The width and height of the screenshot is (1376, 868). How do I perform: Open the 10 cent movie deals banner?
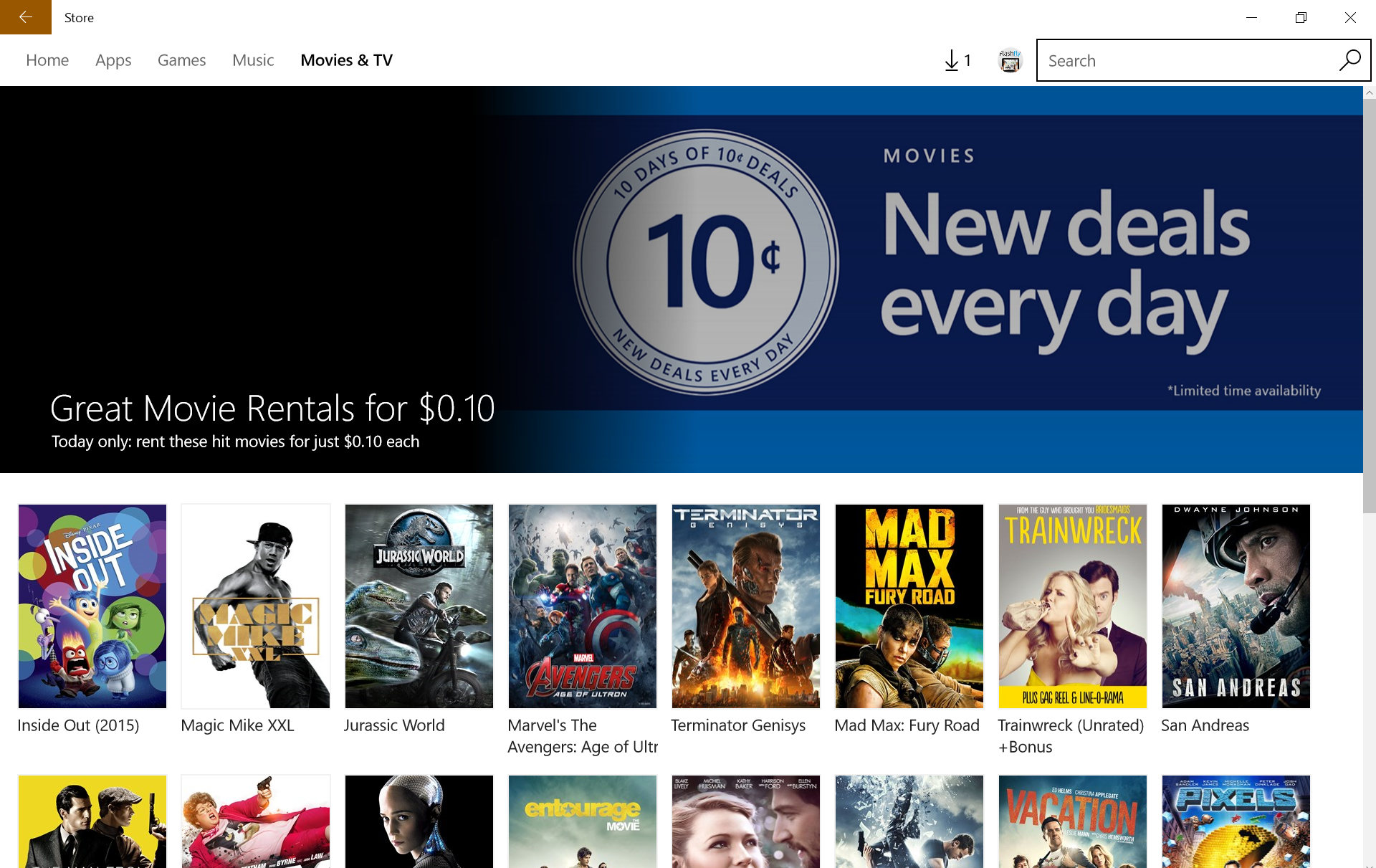pyautogui.click(x=681, y=280)
